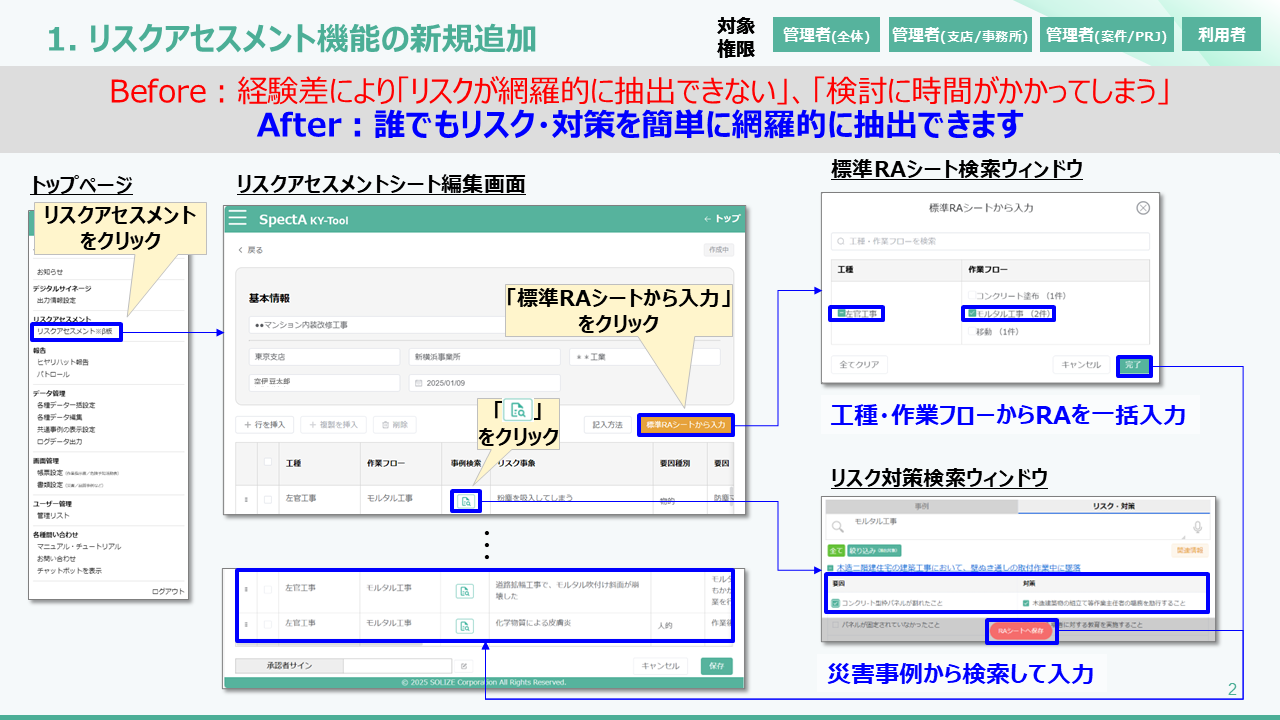This screenshot has width=1280, height=720.
Task: Close the 標準RAシートから入力 dialog
Action: (1143, 208)
